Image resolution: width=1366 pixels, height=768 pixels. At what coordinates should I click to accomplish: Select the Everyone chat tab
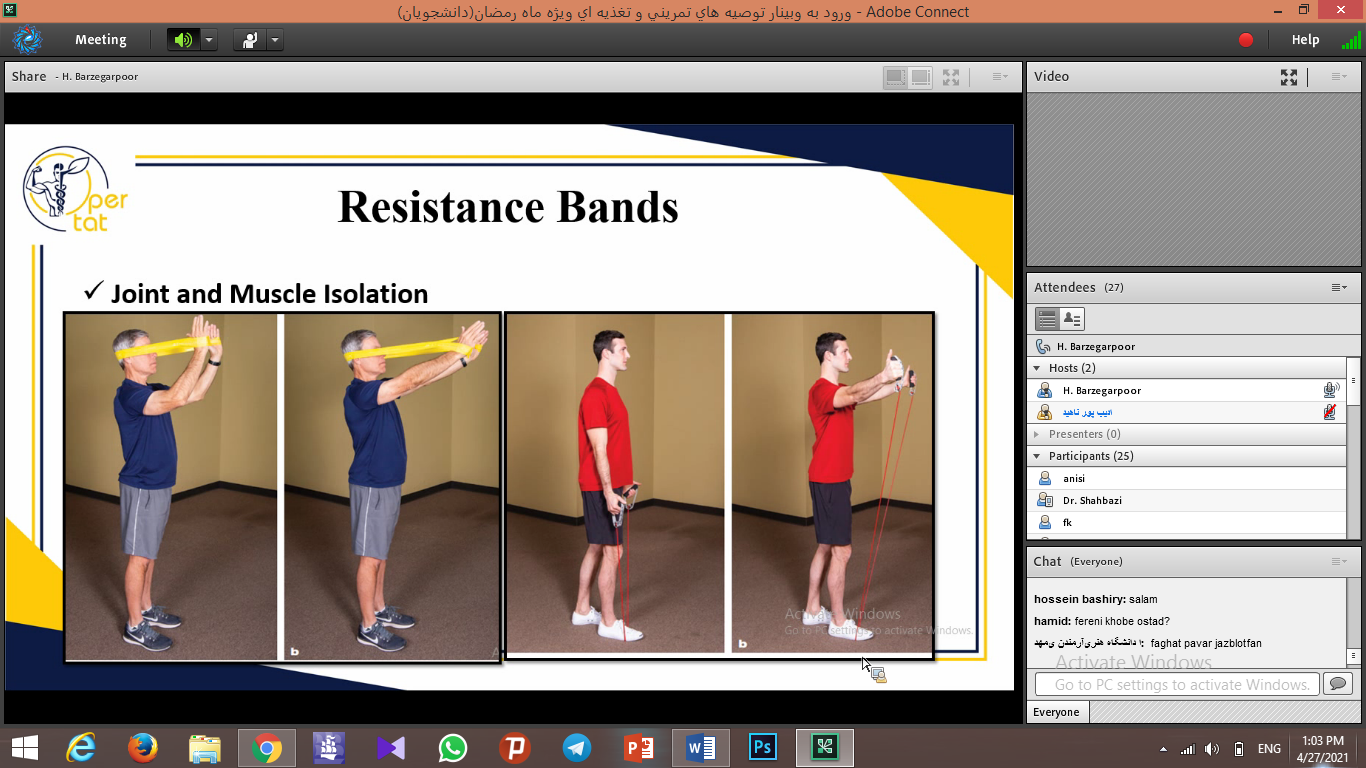[x=1057, y=712]
